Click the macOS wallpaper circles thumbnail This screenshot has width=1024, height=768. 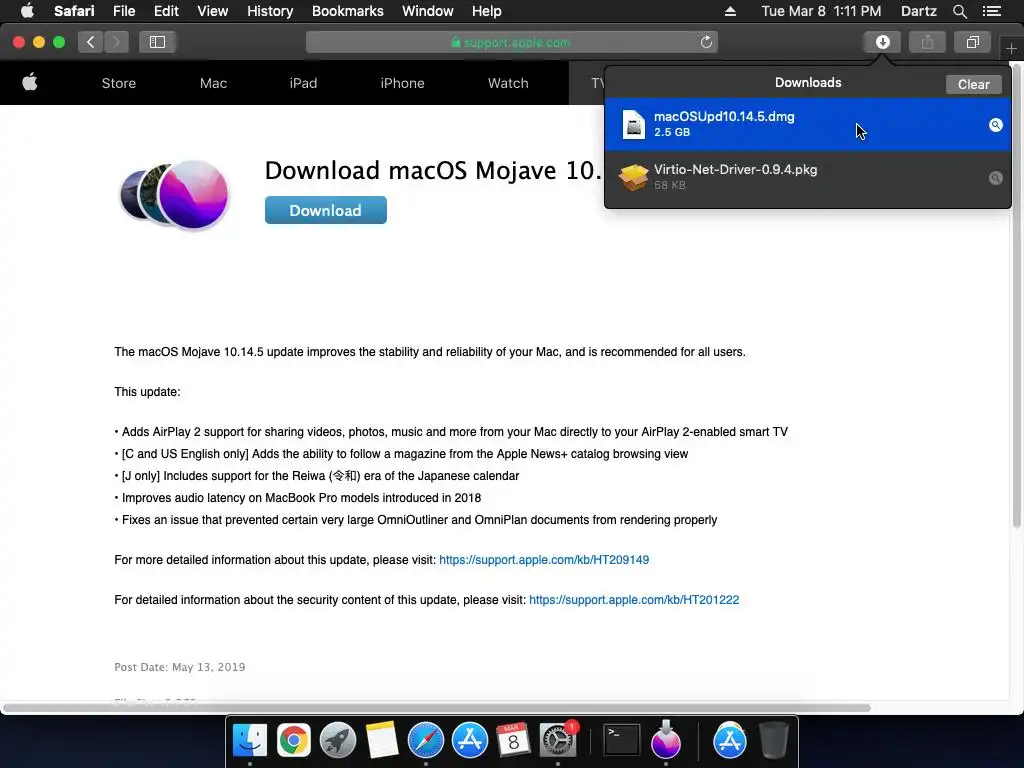[175, 195]
